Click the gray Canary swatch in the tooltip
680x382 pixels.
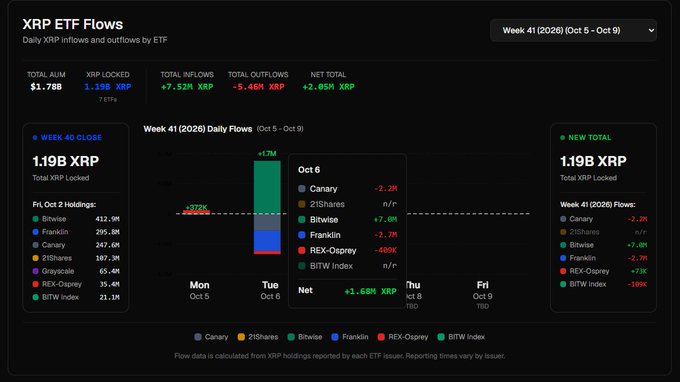tap(302, 189)
